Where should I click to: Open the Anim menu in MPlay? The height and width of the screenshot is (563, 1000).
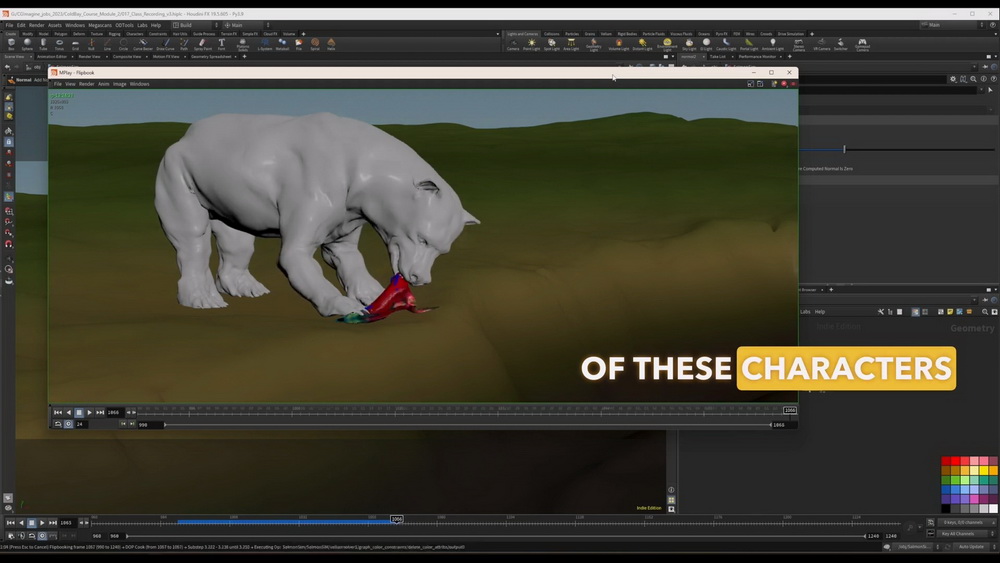pyautogui.click(x=103, y=84)
